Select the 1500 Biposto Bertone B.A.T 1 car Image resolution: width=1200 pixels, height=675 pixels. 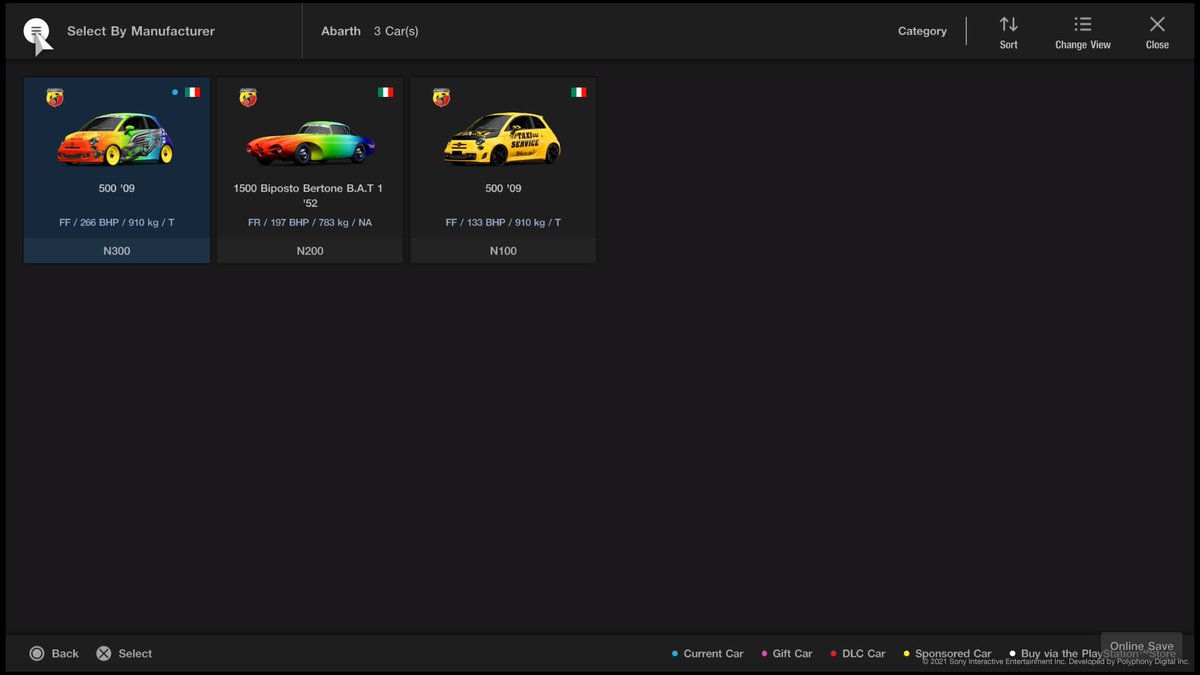(310, 170)
